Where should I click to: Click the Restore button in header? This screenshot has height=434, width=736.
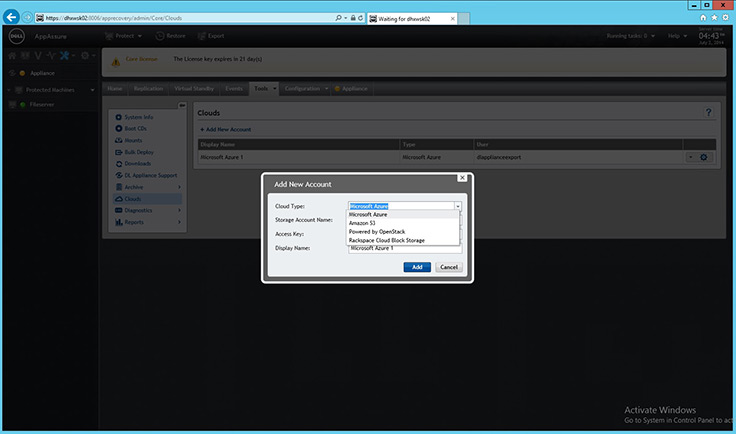(x=170, y=36)
